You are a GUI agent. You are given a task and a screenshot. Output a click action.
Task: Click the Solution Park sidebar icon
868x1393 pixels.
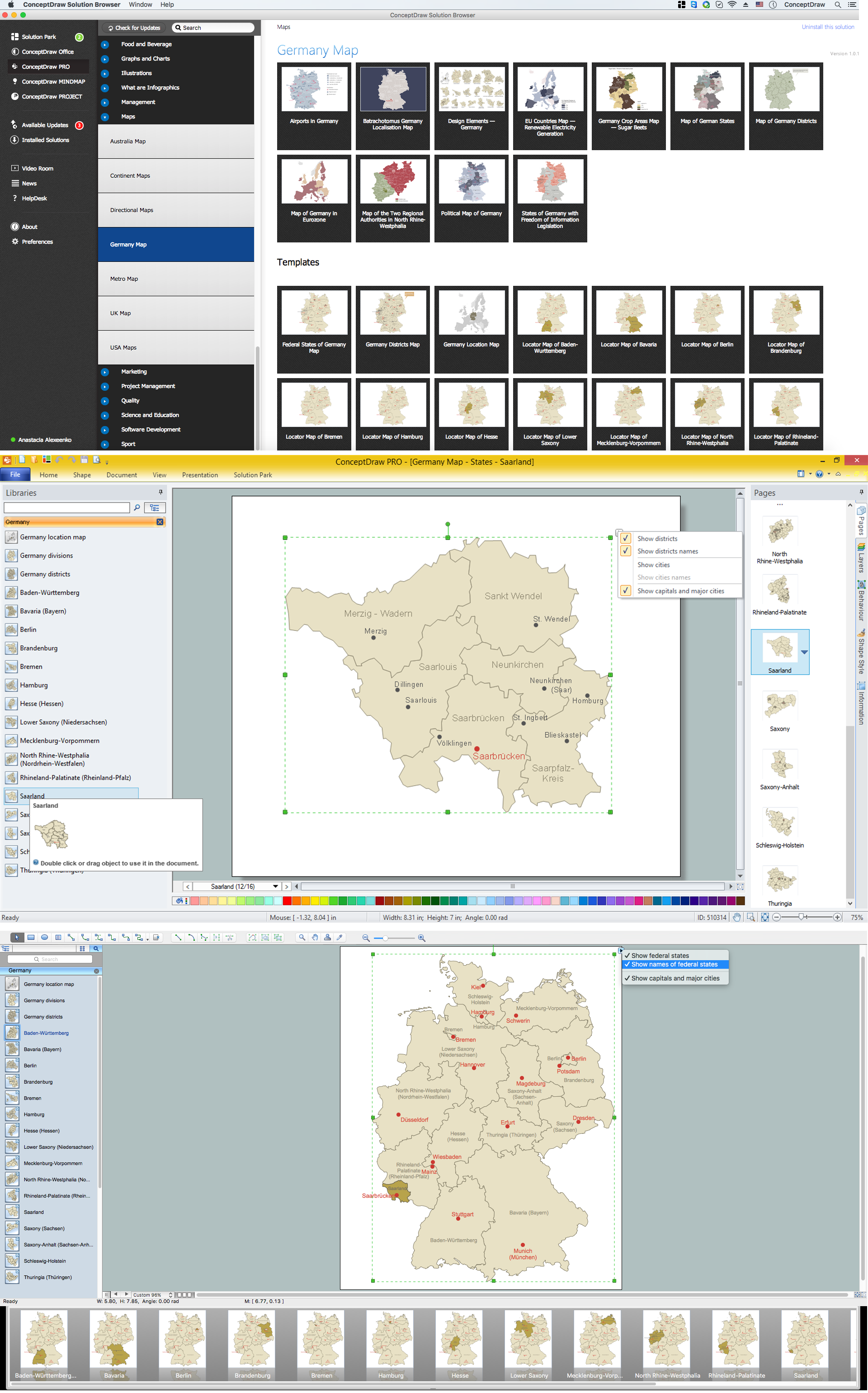point(14,37)
